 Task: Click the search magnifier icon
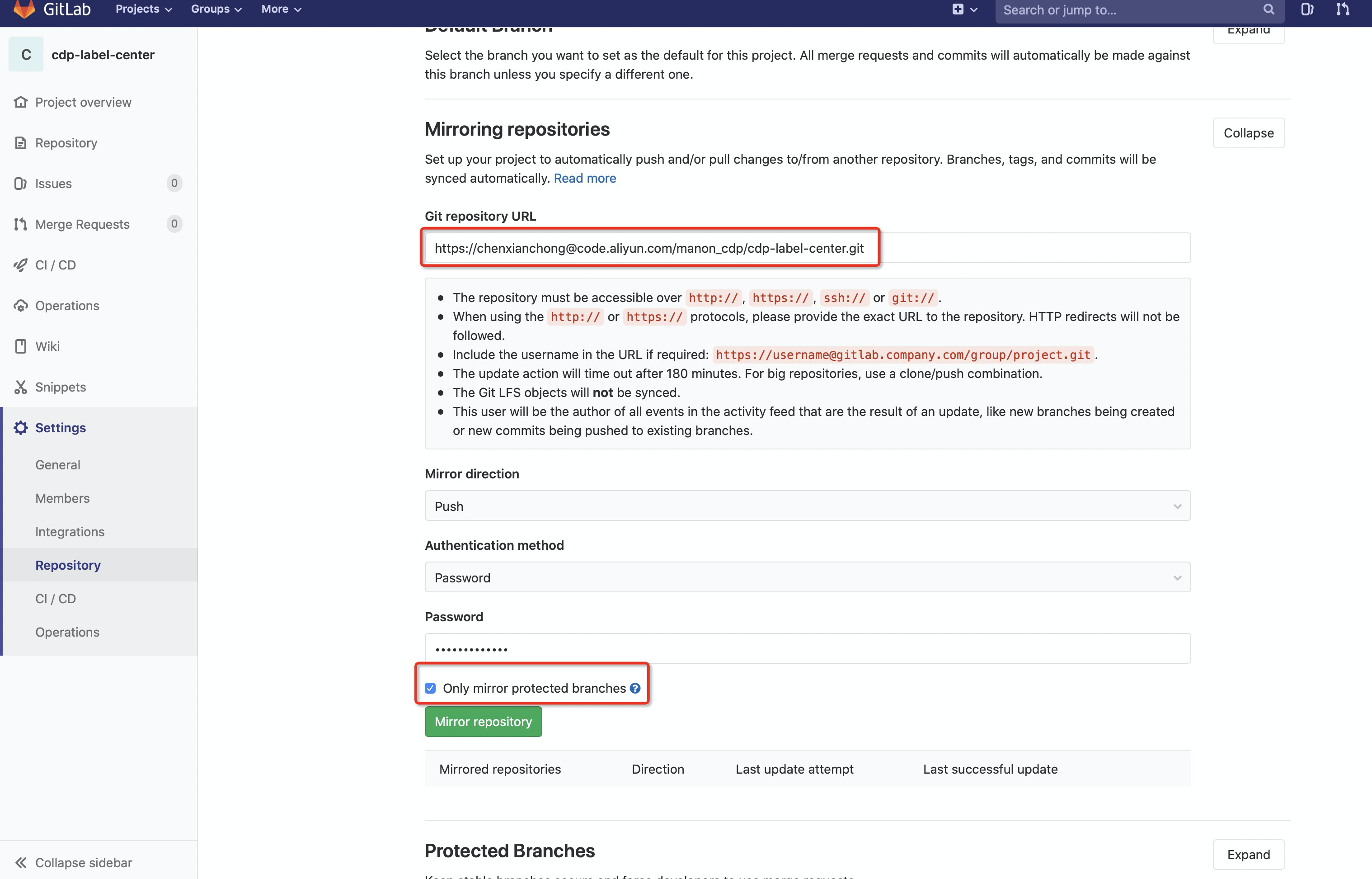click(x=1268, y=9)
